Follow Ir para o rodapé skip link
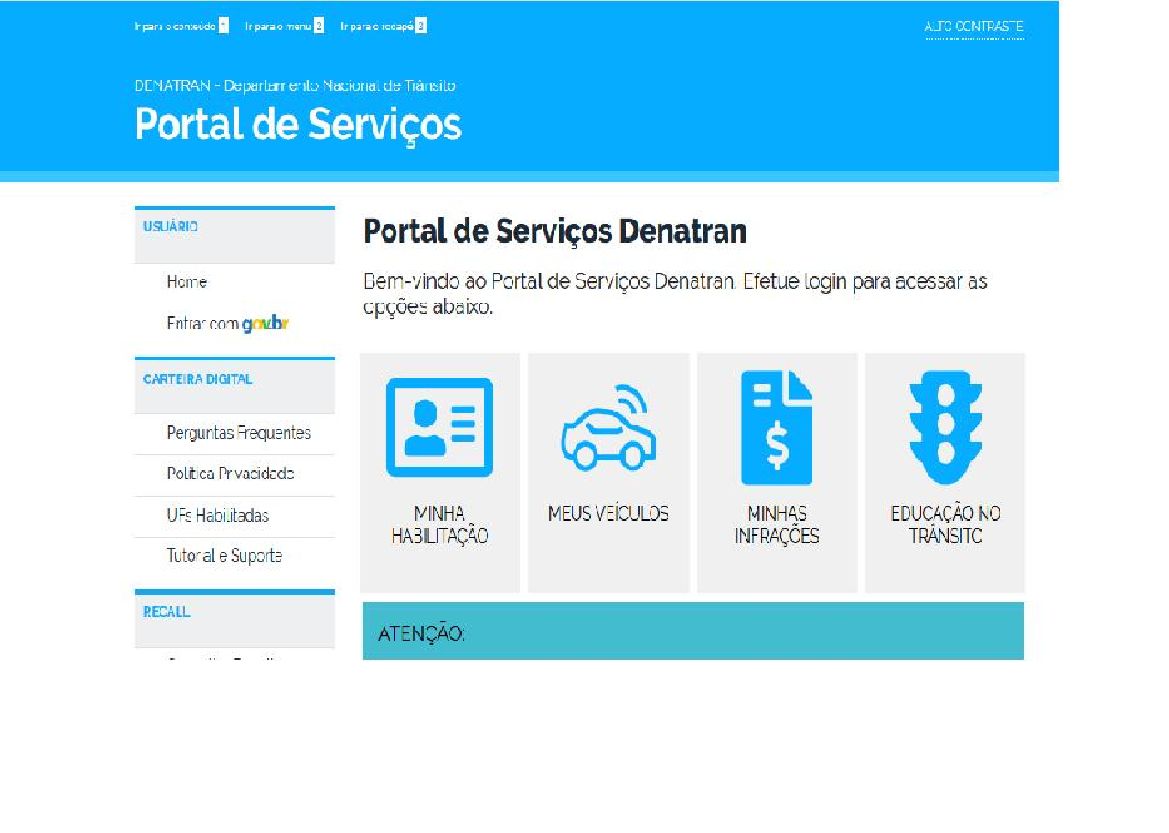The image size is (1169, 833). (383, 26)
